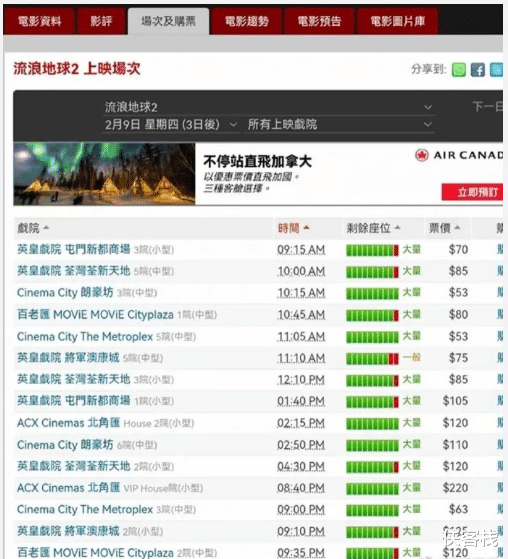Click 立即預訂 ad button
This screenshot has height=559, width=508.
pos(473,192)
